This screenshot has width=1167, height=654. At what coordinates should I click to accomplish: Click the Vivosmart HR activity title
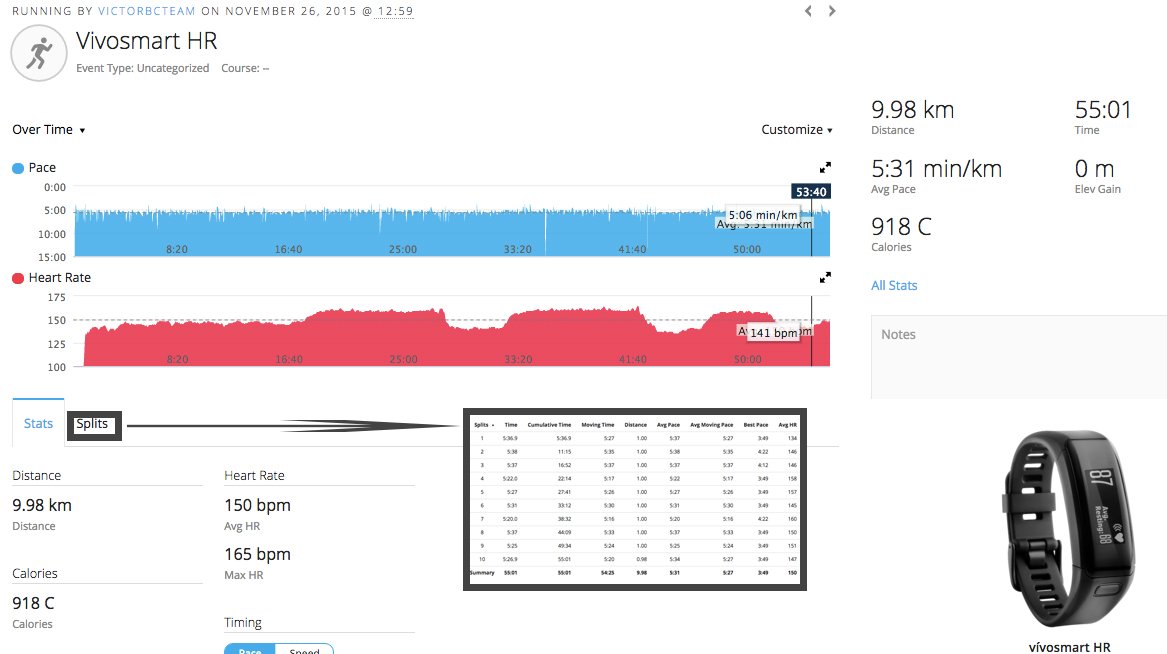(147, 41)
